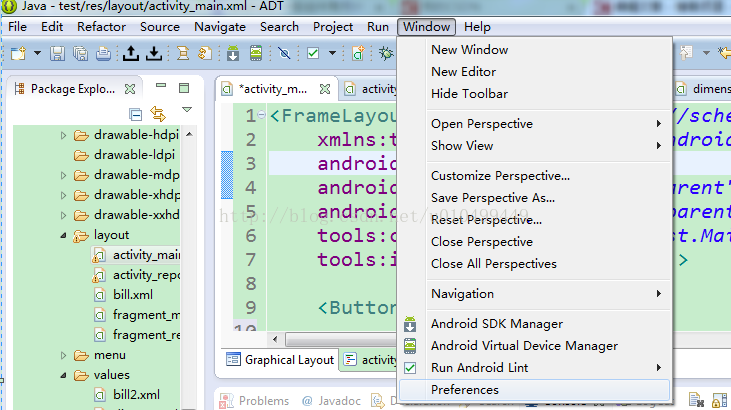Open the Android SDK Manager toolbar icon
The width and height of the screenshot is (731, 410).
point(233,53)
